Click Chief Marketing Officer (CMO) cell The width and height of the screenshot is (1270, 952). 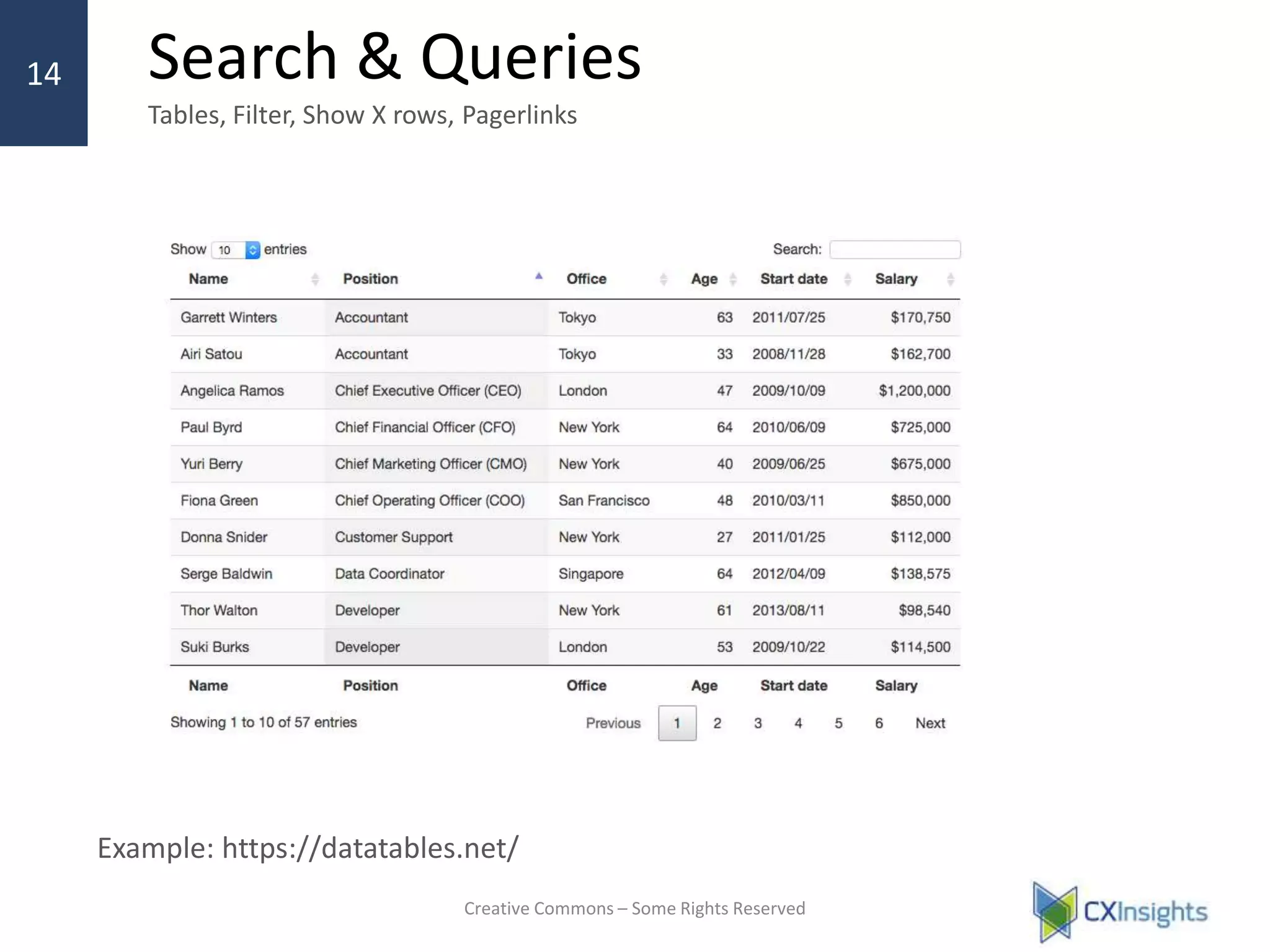tap(431, 464)
